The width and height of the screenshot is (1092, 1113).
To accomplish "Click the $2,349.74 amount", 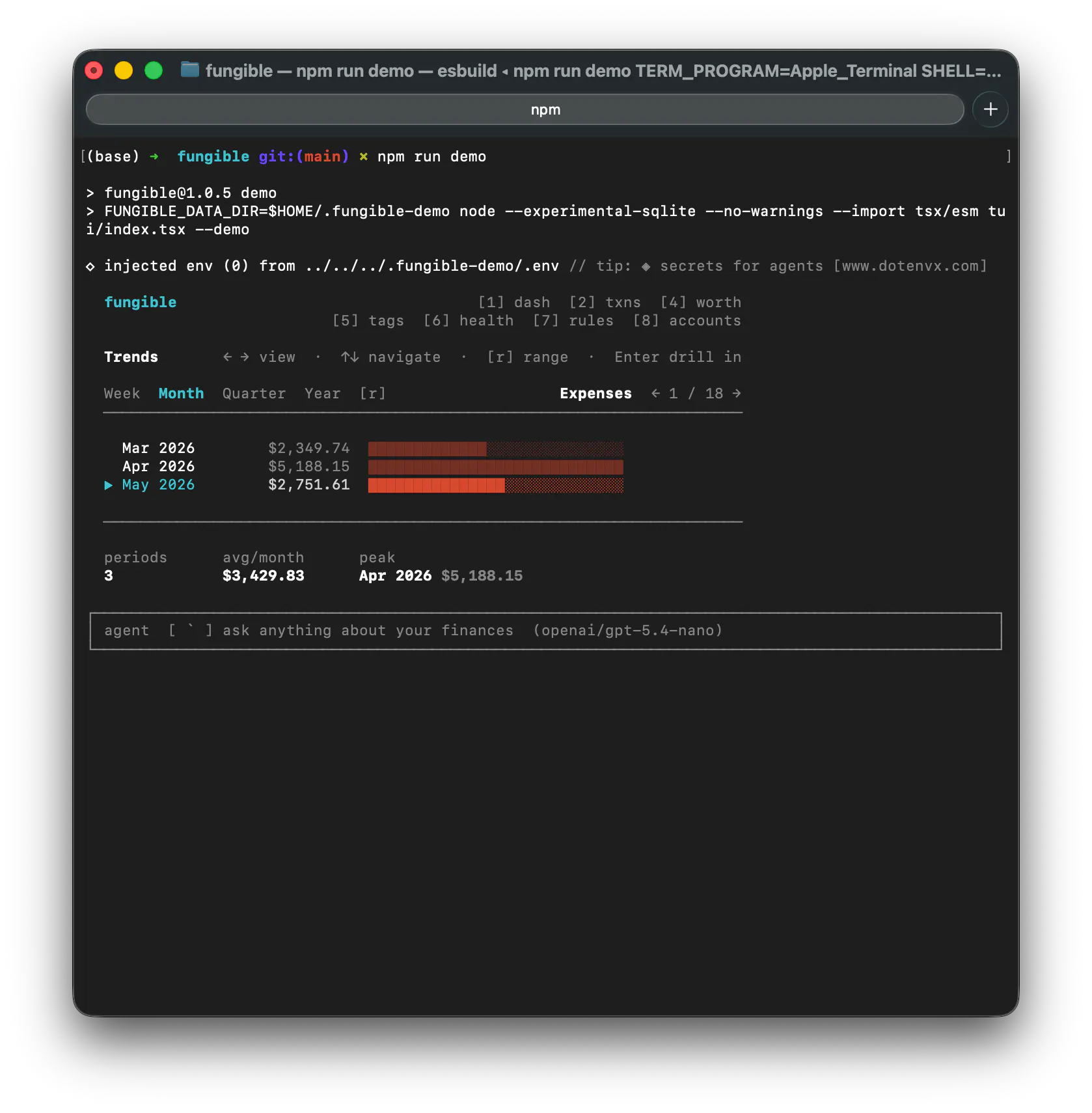I will tap(308, 448).
